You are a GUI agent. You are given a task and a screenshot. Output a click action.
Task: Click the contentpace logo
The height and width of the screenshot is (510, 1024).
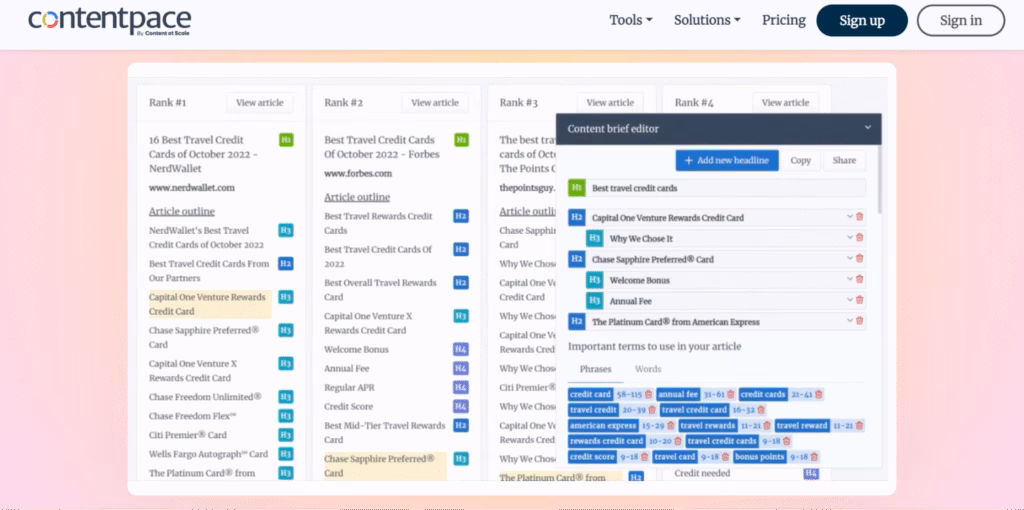pyautogui.click(x=109, y=22)
